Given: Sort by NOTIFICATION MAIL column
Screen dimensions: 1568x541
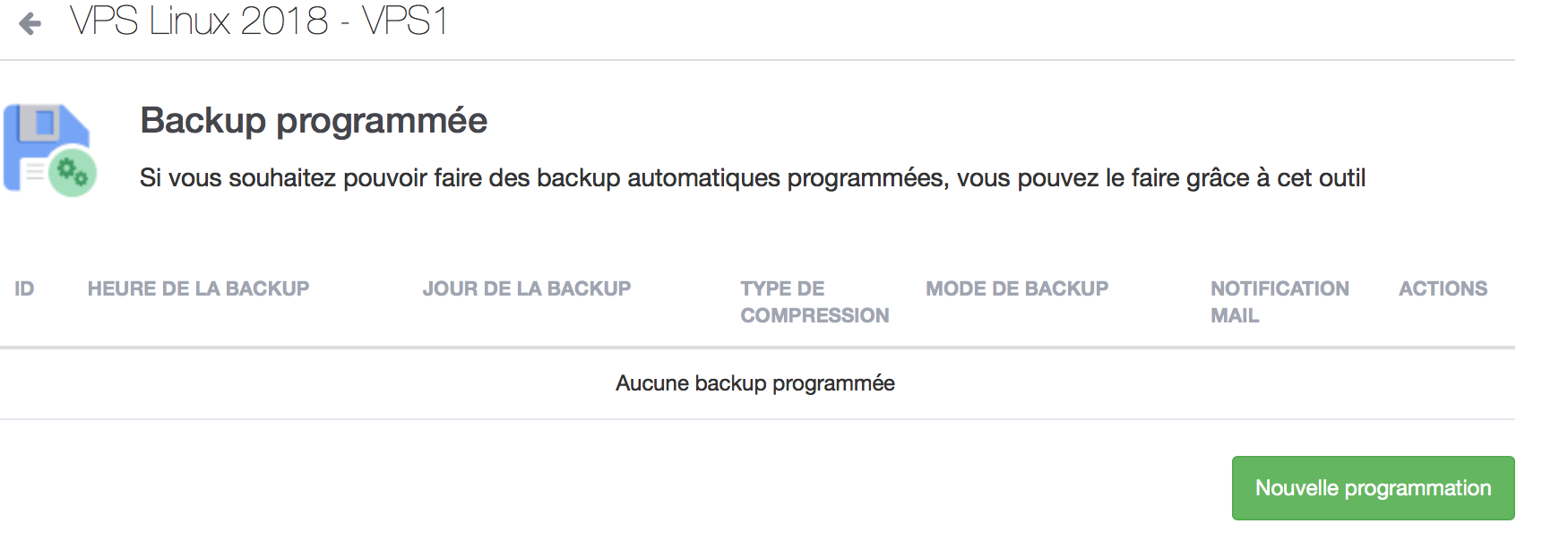Looking at the screenshot, I should click(x=1279, y=302).
